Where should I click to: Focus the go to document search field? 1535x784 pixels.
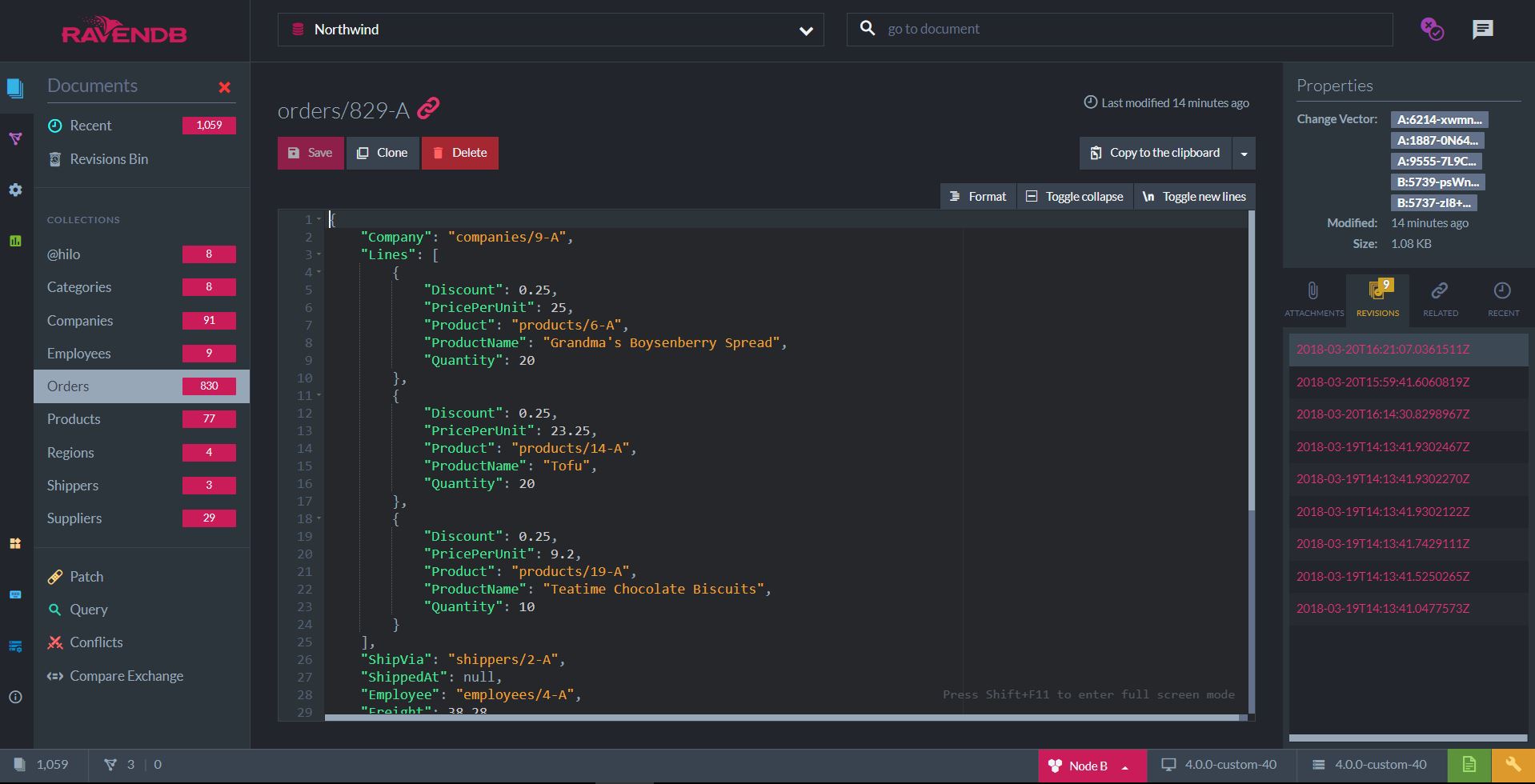click(1120, 30)
